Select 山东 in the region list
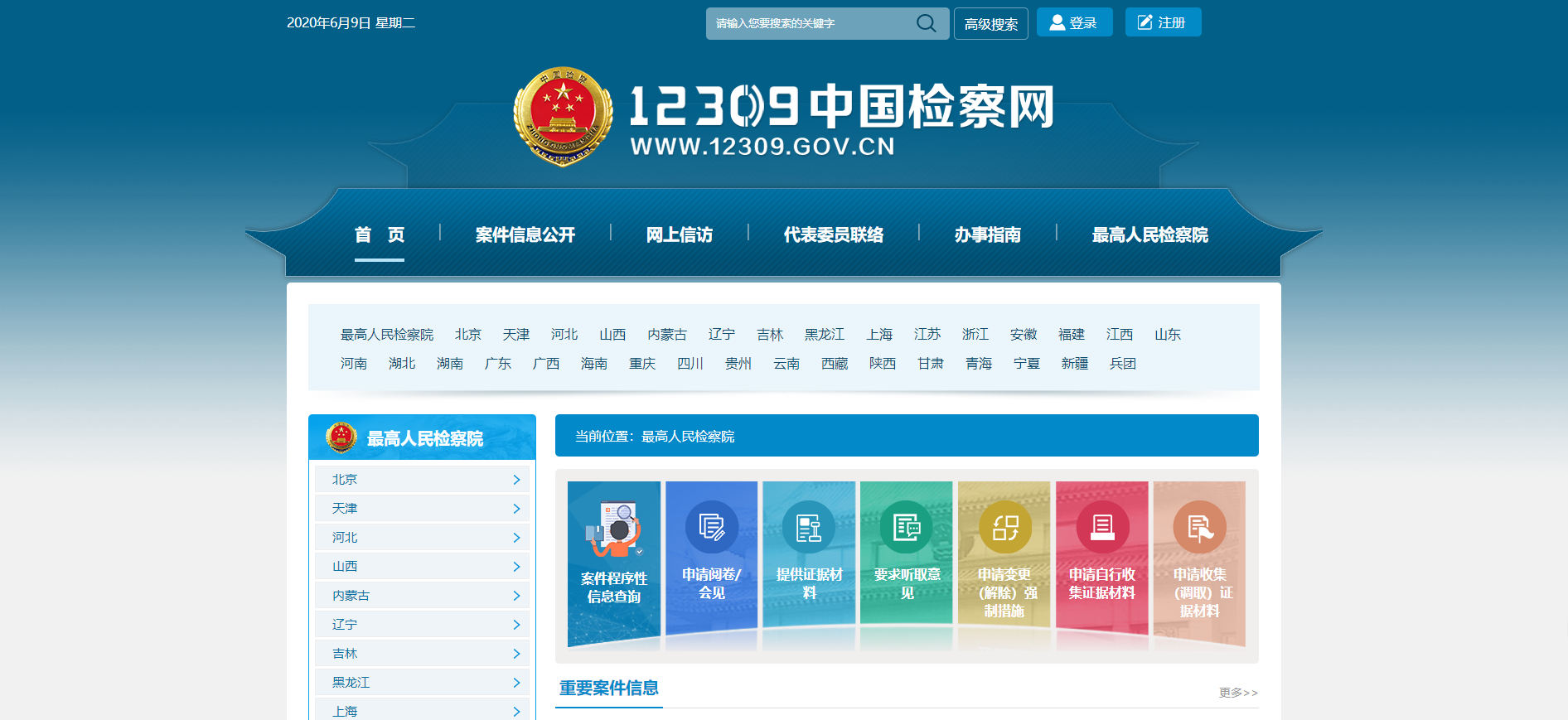 pos(1168,335)
